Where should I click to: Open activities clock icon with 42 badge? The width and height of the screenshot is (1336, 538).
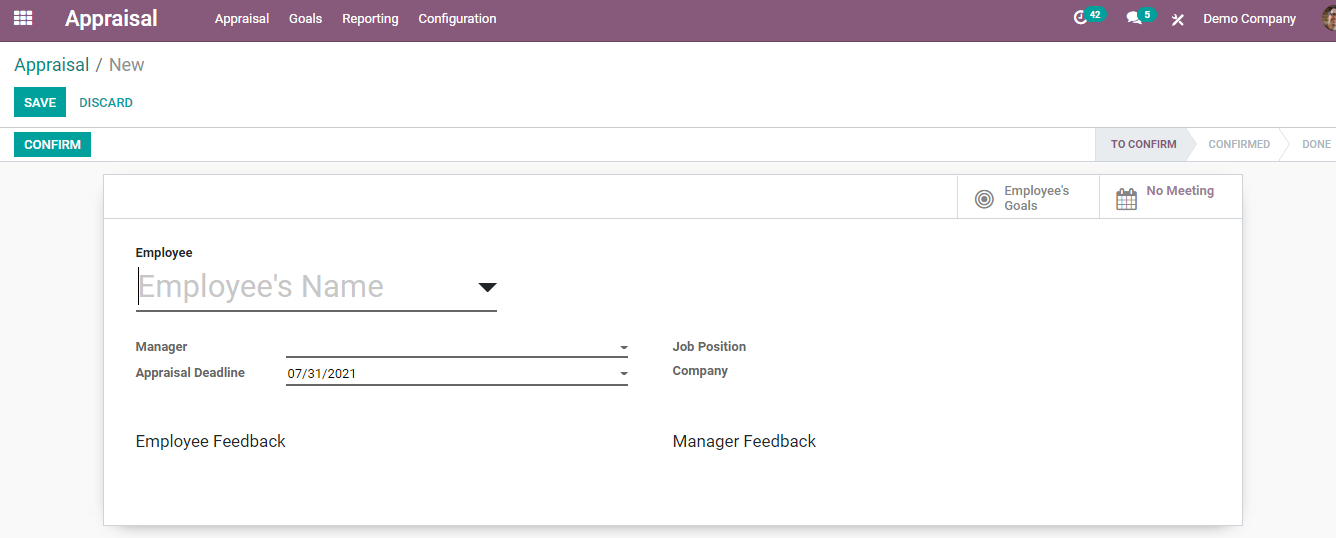pyautogui.click(x=1080, y=18)
